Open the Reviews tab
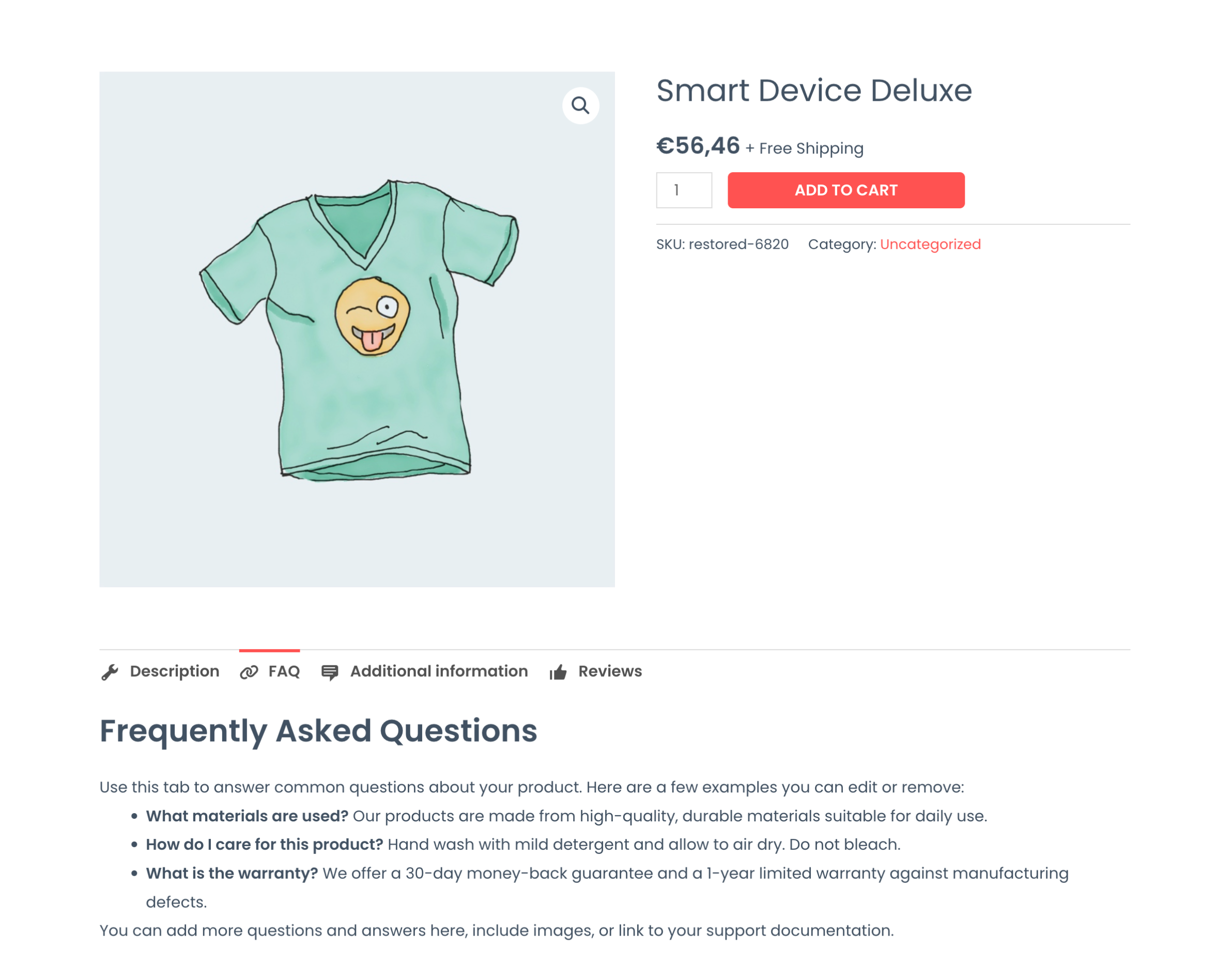The height and width of the screenshot is (978, 1232). [610, 671]
